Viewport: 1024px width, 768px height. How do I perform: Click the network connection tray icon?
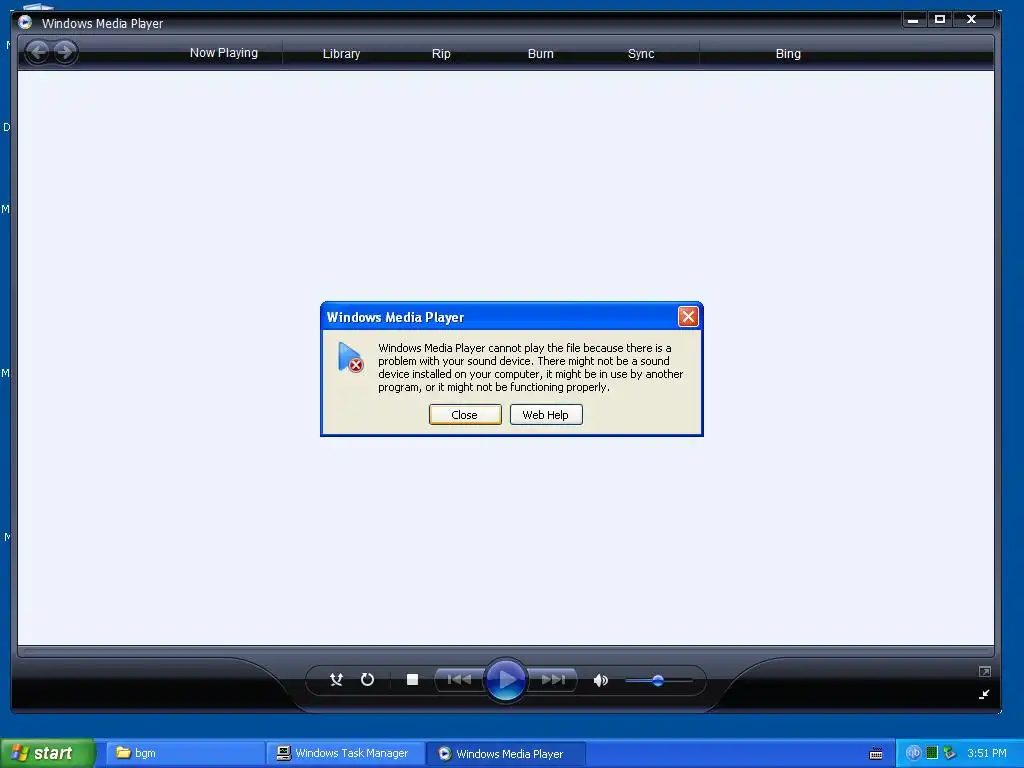coord(950,753)
